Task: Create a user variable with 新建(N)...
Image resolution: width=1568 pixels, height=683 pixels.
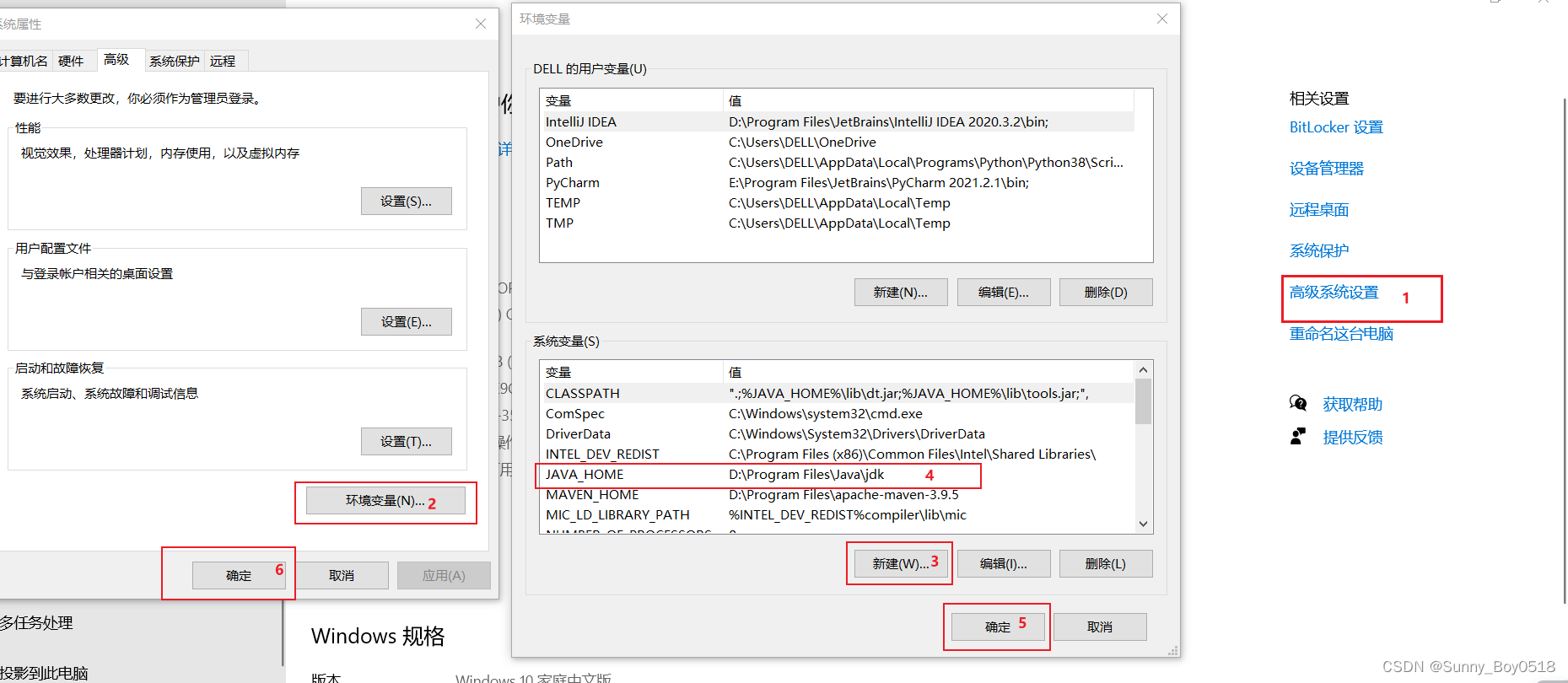Action: pos(900,292)
